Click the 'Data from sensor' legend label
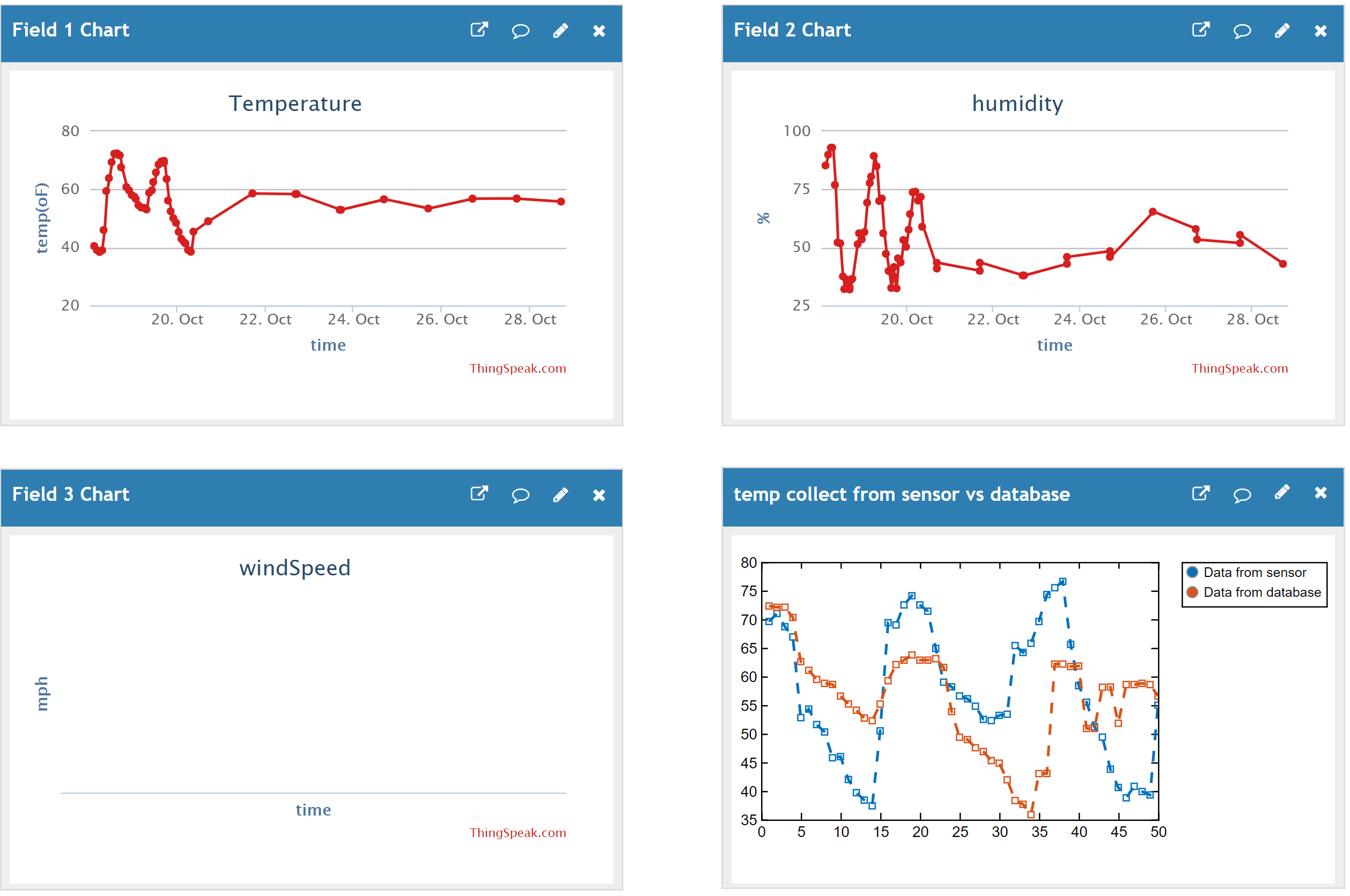The height and width of the screenshot is (896, 1350). click(x=1255, y=572)
